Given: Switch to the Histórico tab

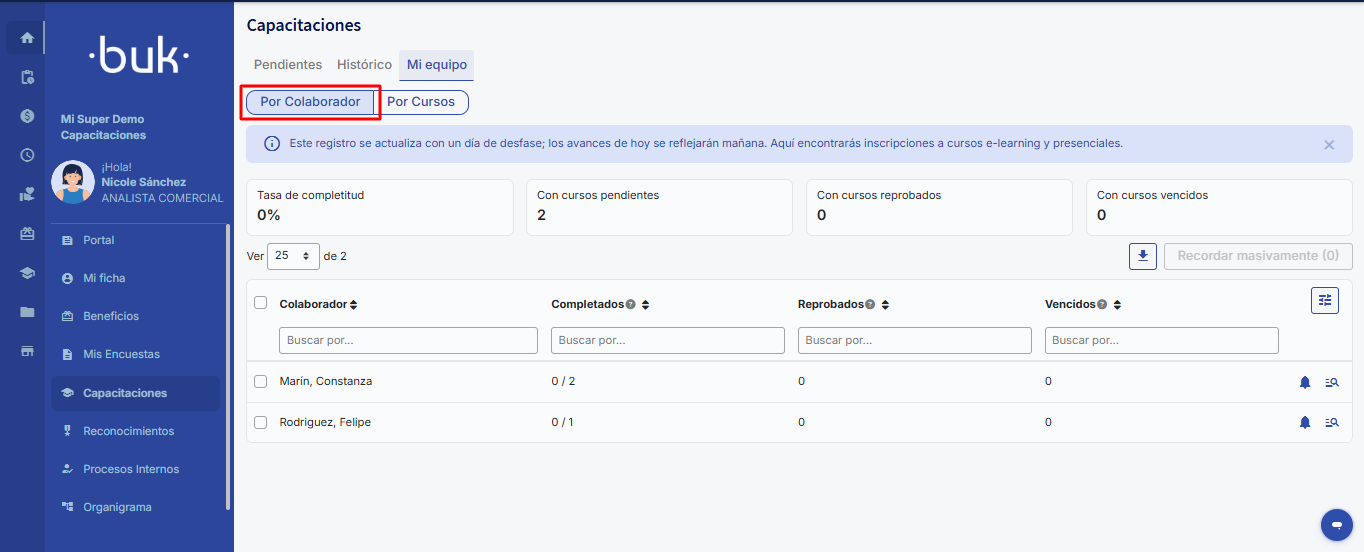Looking at the screenshot, I should pos(364,65).
